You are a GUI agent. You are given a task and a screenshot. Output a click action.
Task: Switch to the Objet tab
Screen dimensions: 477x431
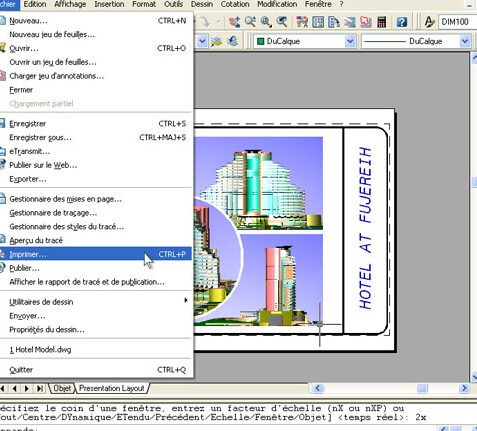tap(62, 388)
